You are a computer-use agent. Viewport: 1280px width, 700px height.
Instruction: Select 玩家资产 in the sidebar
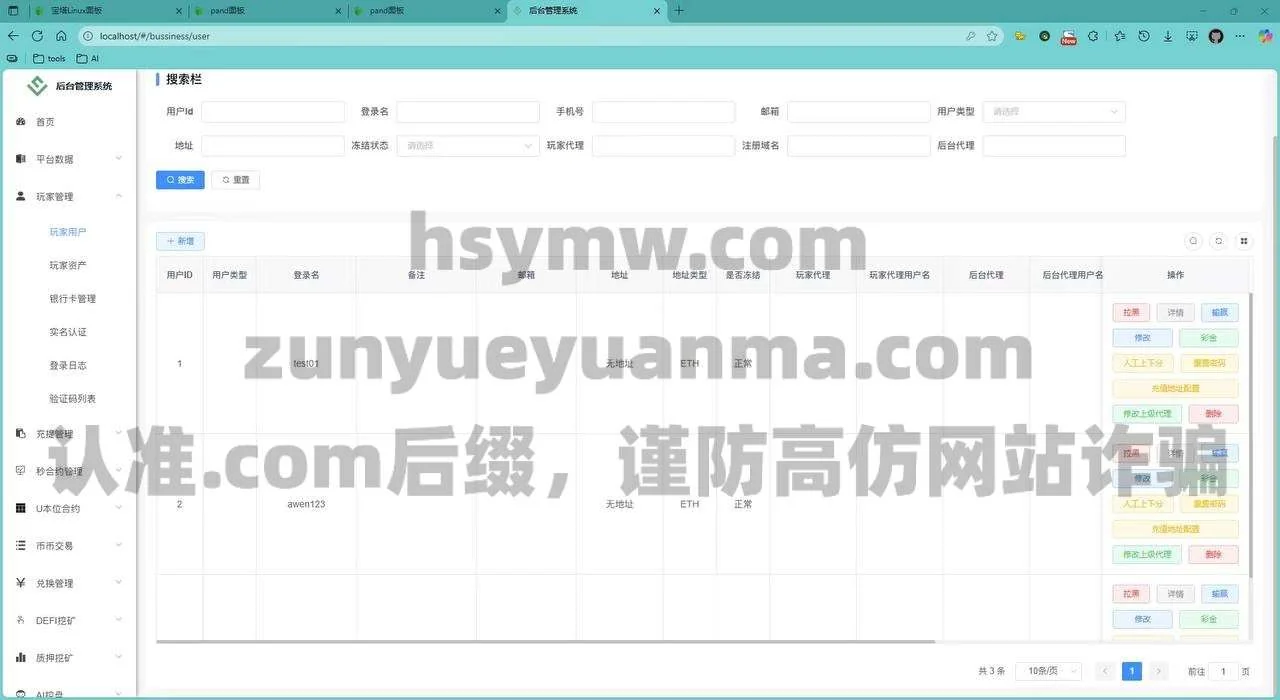(x=68, y=265)
